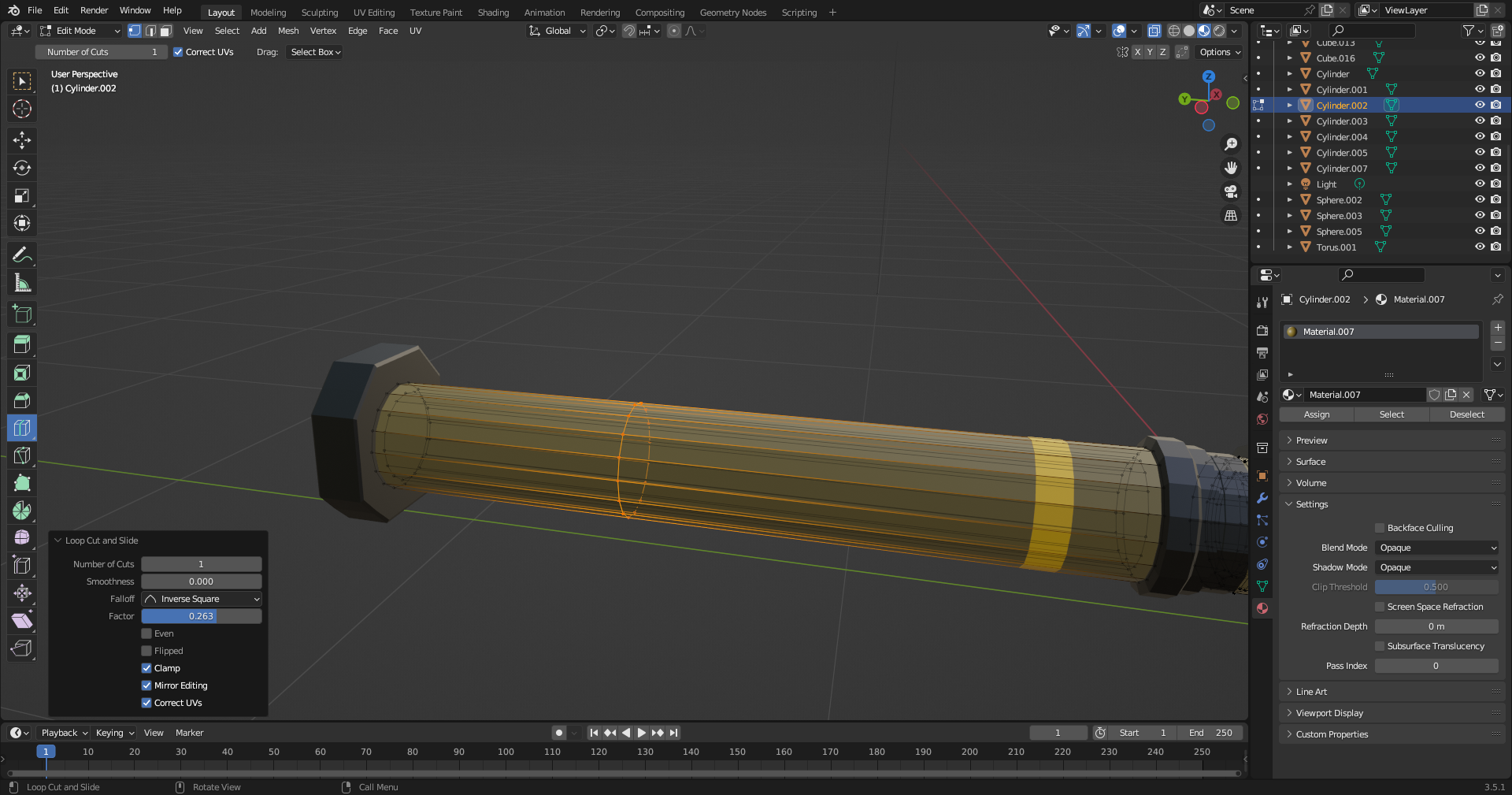Open the Global transform orientation dropdown
Screen dimensions: 1512x795
[558, 31]
